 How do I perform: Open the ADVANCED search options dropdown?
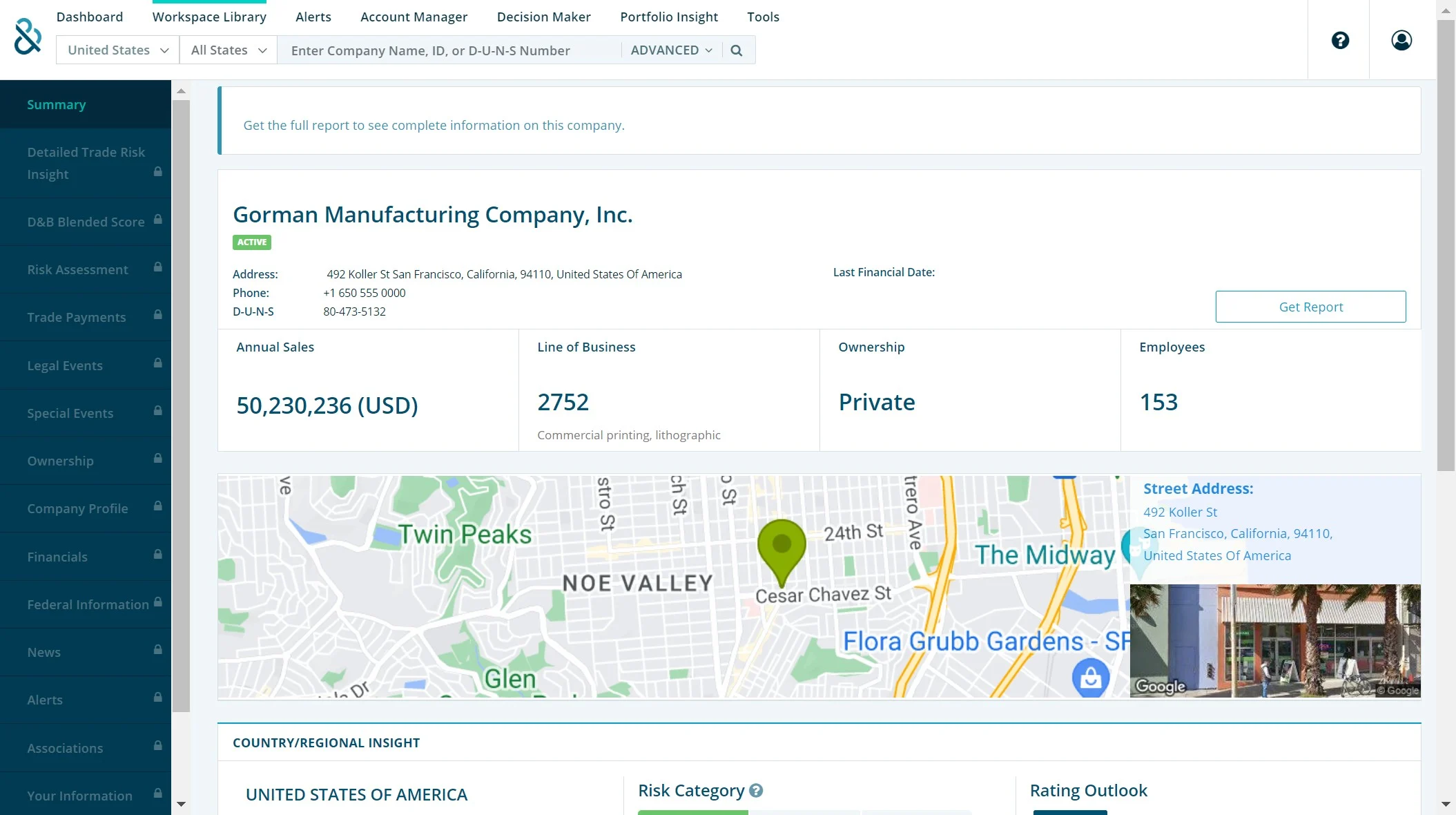pyautogui.click(x=671, y=50)
